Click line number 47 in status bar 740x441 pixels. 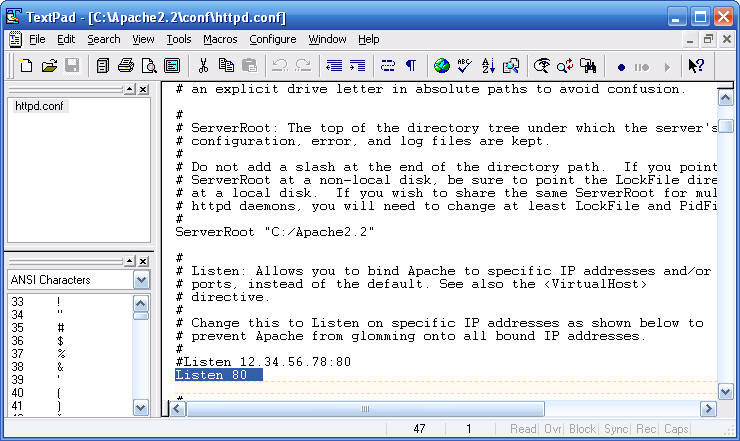coord(419,428)
